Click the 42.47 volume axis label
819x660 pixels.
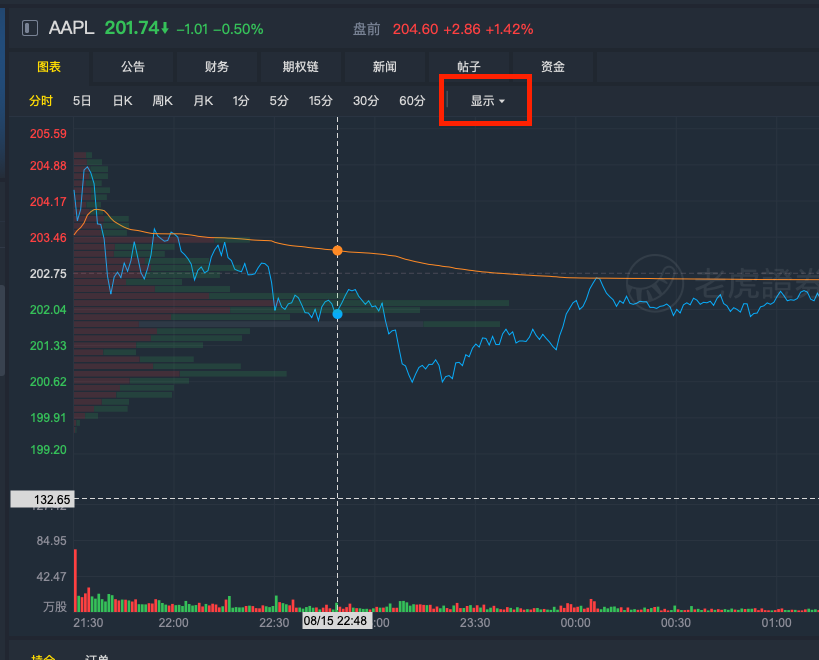(52, 577)
